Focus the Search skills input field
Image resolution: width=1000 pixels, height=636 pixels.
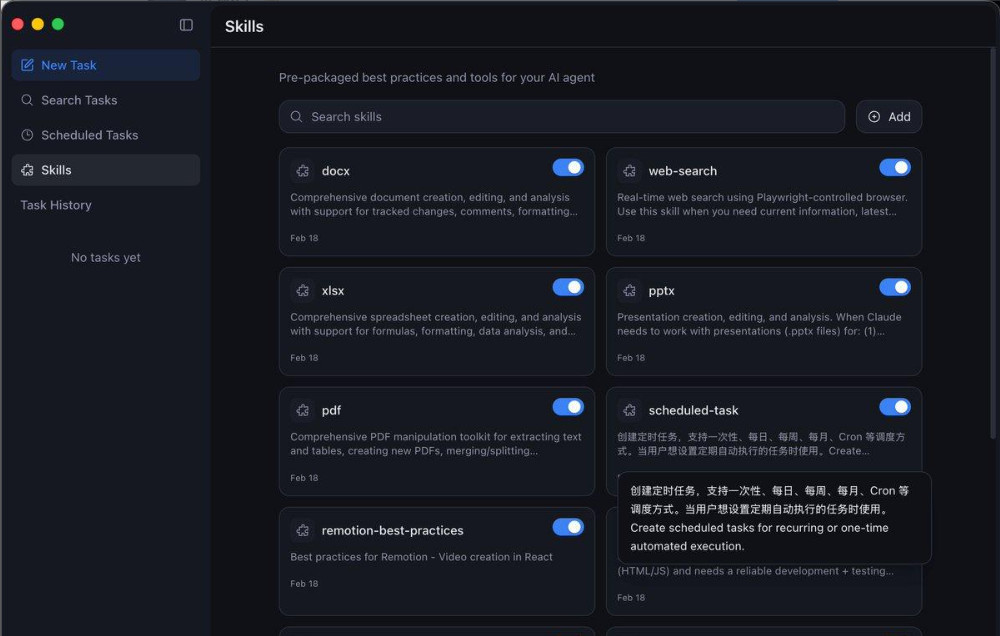point(562,117)
